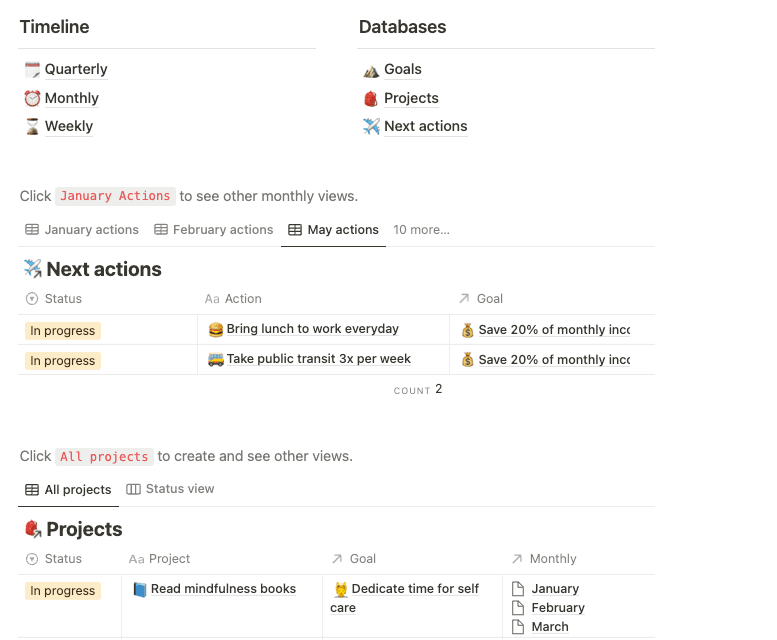Click the hourglass icon beside Weekly

32,126
